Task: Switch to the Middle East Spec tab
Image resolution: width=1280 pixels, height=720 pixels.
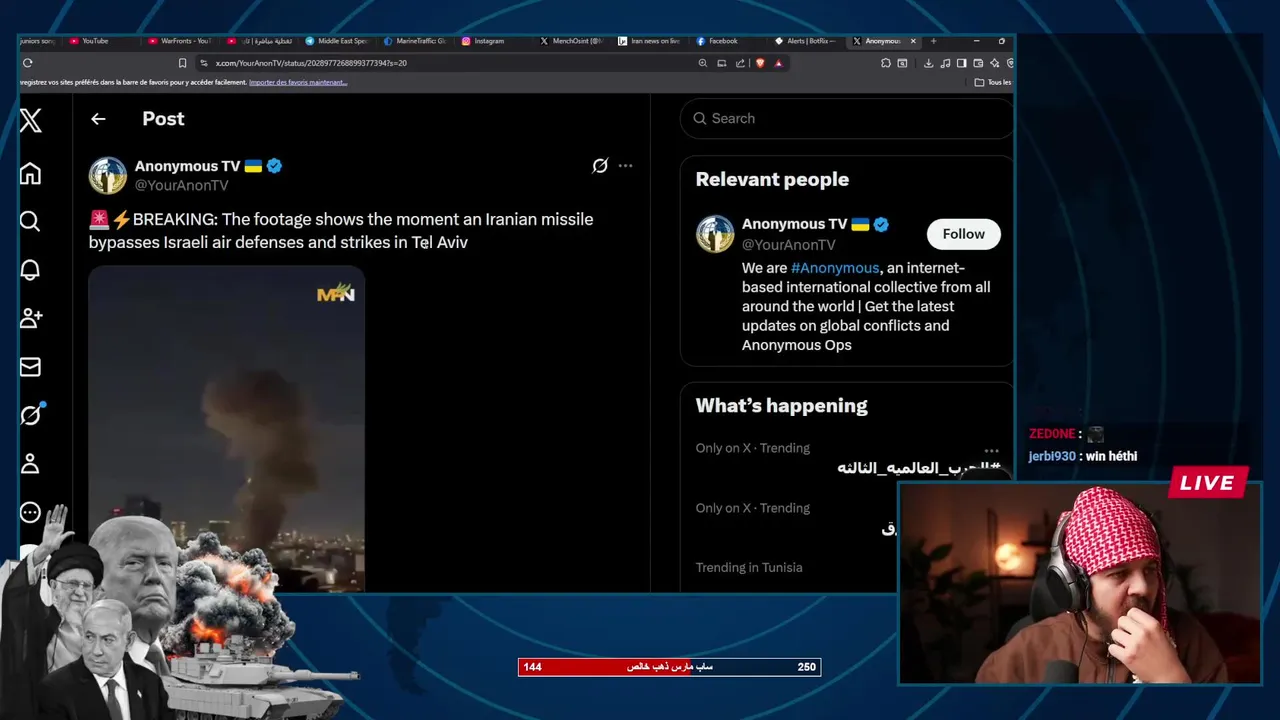Action: (x=337, y=41)
